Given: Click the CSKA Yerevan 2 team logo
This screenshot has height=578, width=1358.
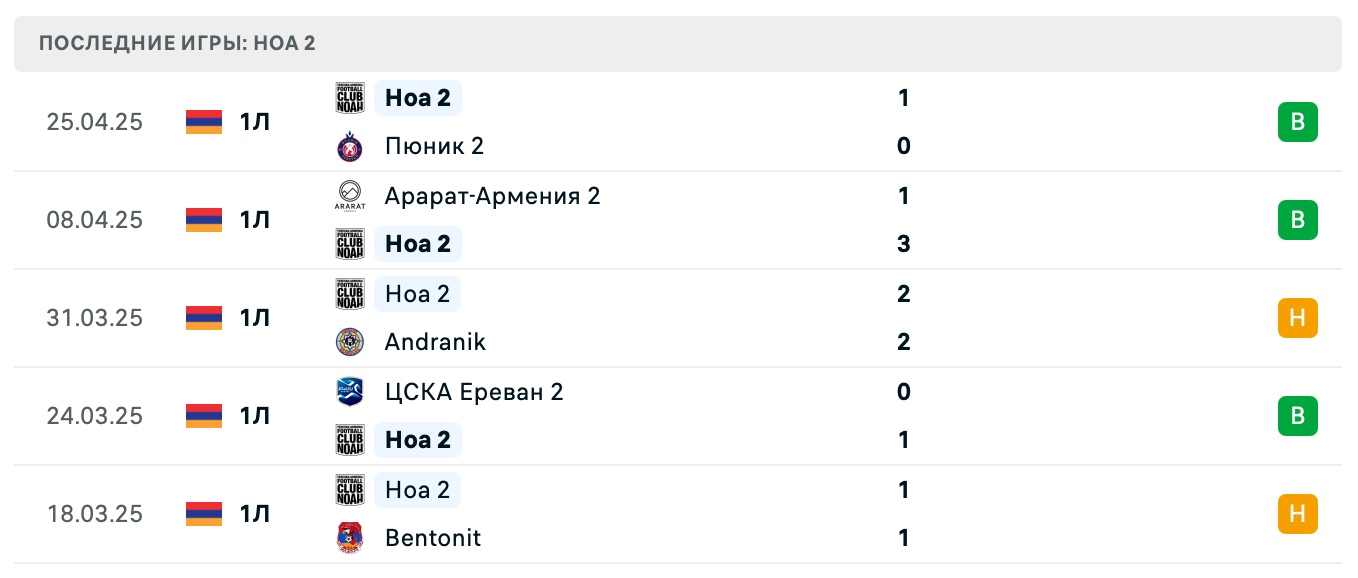Looking at the screenshot, I should pyautogui.click(x=350, y=392).
